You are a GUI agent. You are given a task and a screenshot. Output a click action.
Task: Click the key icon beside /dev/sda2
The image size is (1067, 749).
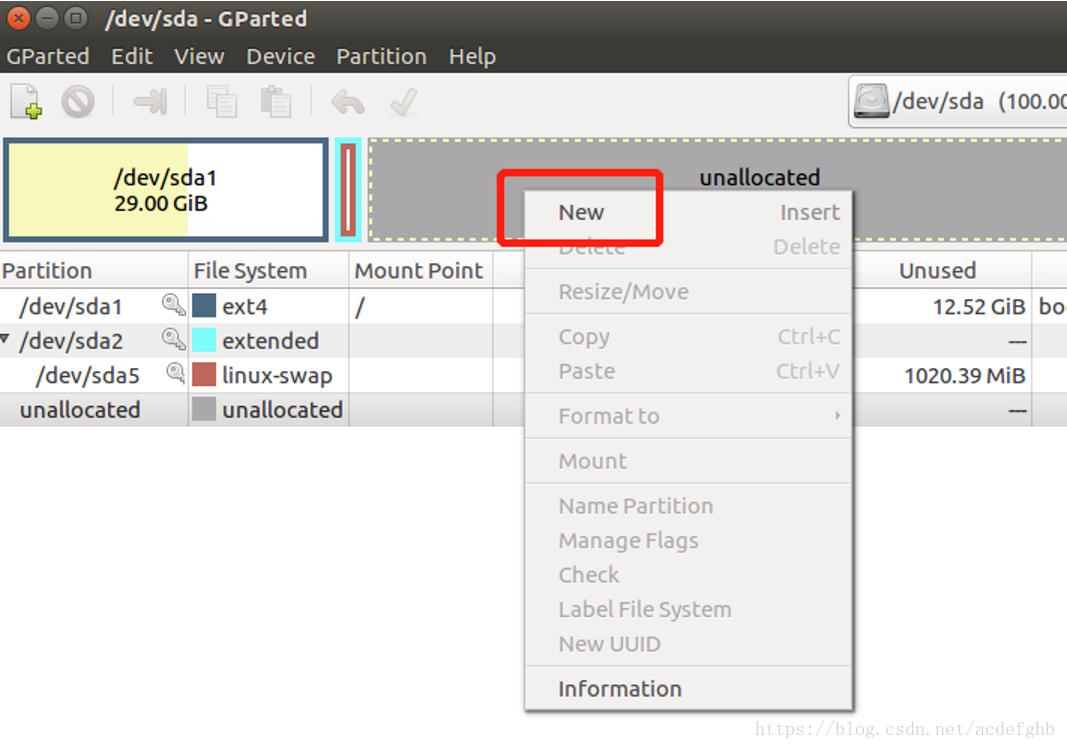click(174, 339)
